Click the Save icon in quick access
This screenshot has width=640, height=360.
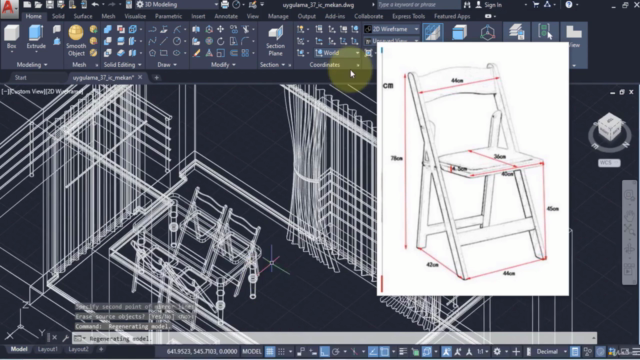pyautogui.click(x=49, y=4)
